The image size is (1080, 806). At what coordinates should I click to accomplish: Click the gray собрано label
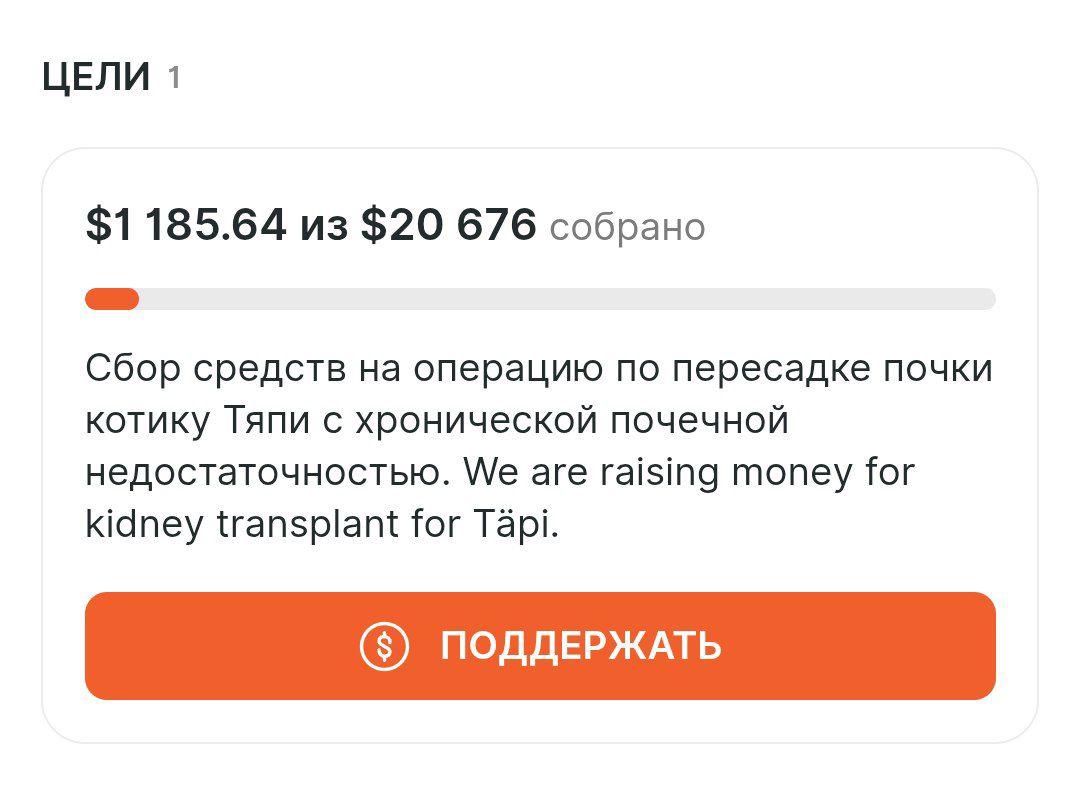[627, 227]
